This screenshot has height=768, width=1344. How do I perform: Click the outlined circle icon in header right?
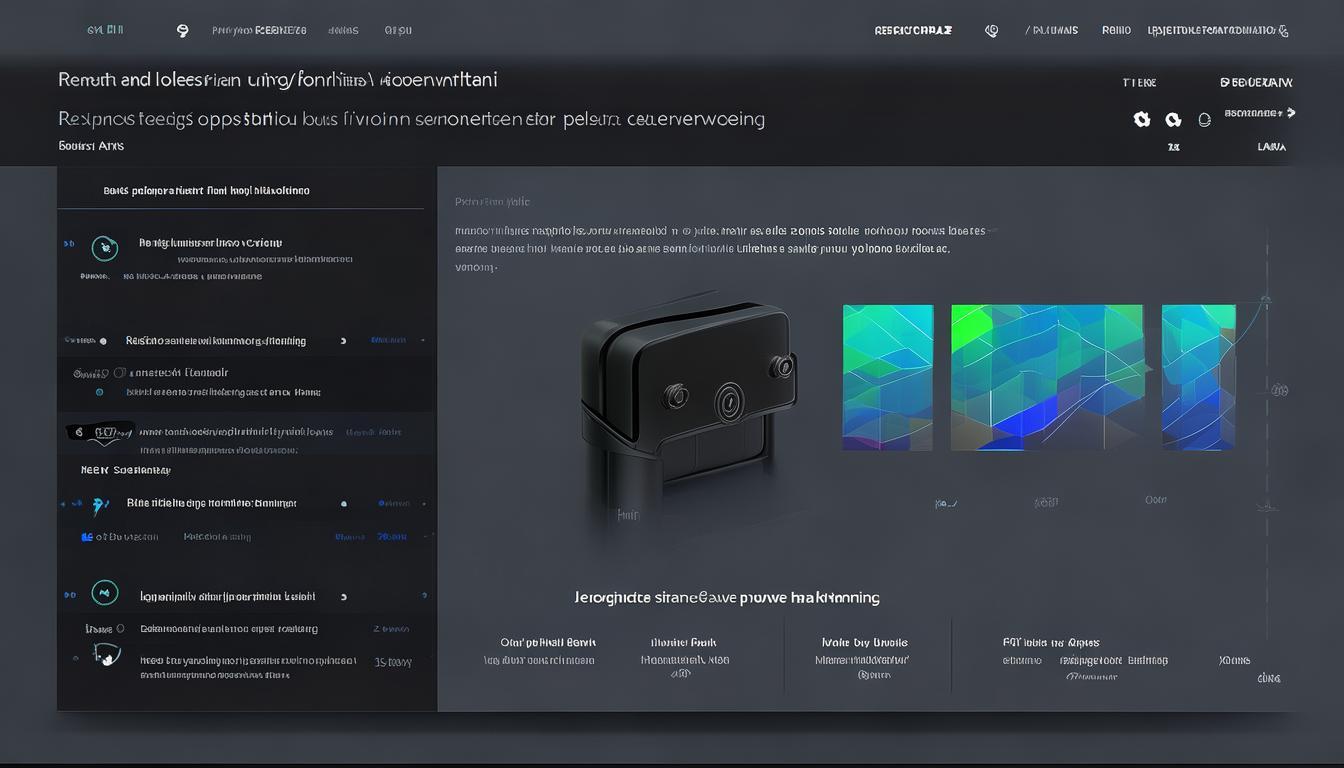point(1204,119)
